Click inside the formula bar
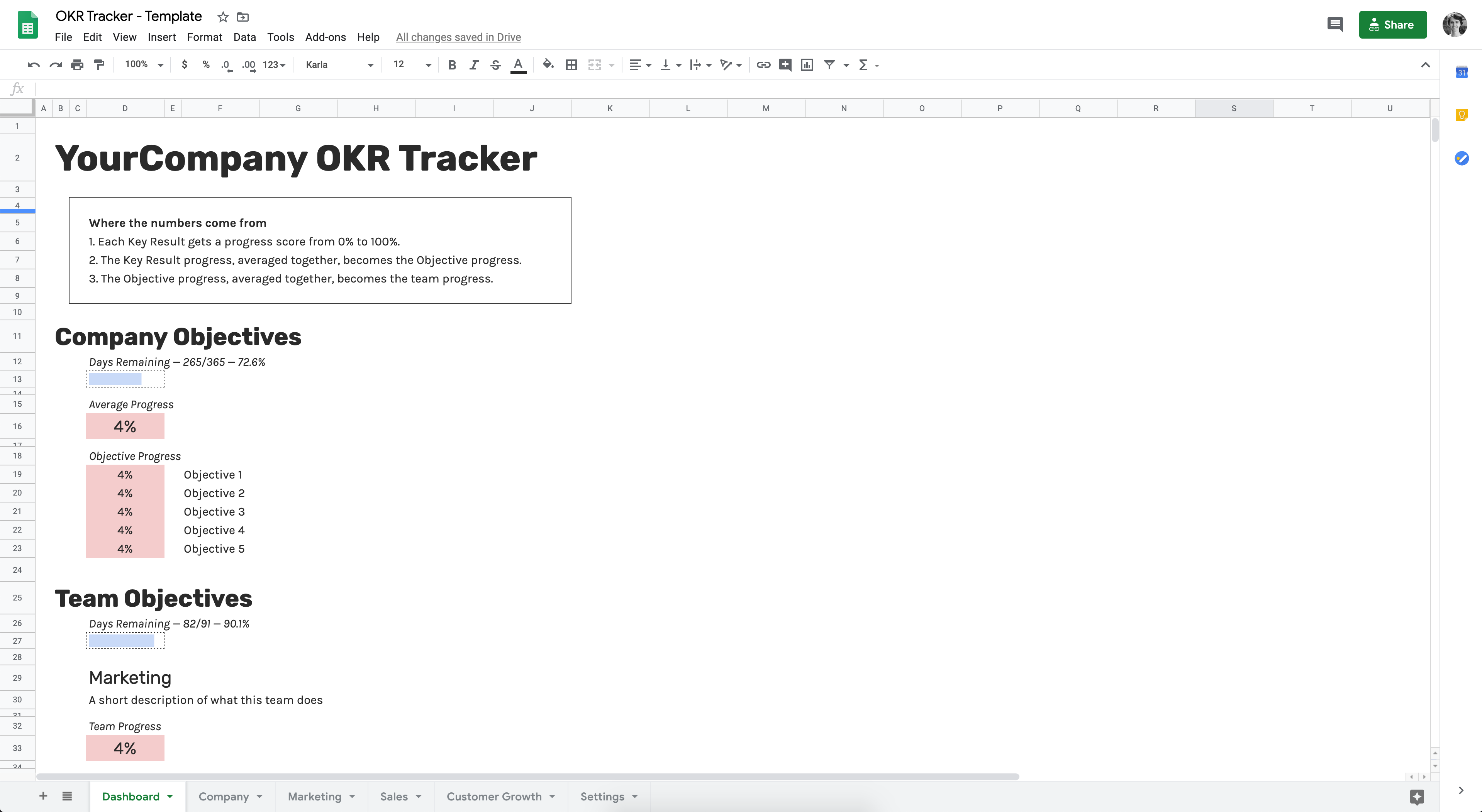1482x812 pixels. click(x=690, y=88)
